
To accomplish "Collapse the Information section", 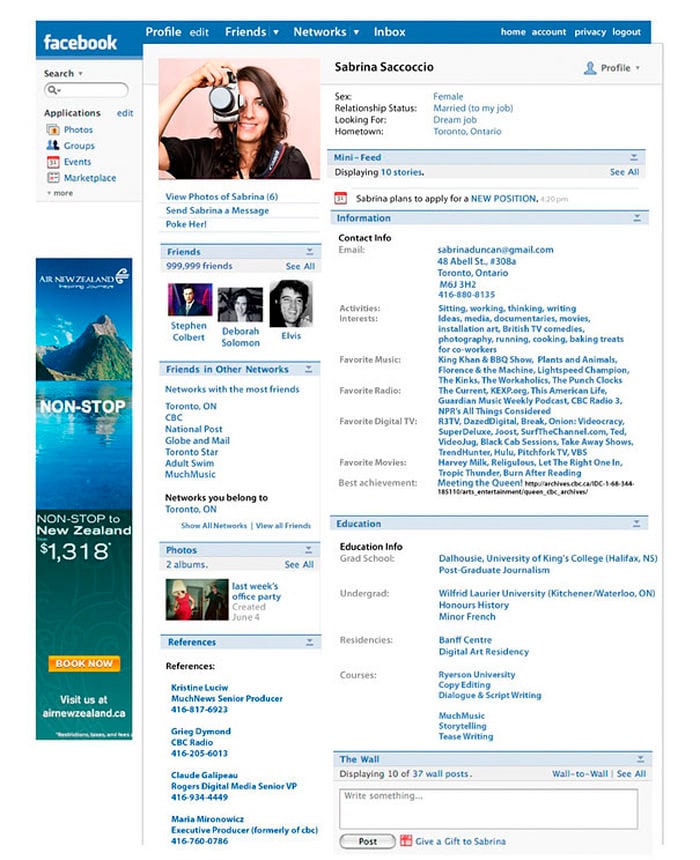I will pyautogui.click(x=633, y=218).
